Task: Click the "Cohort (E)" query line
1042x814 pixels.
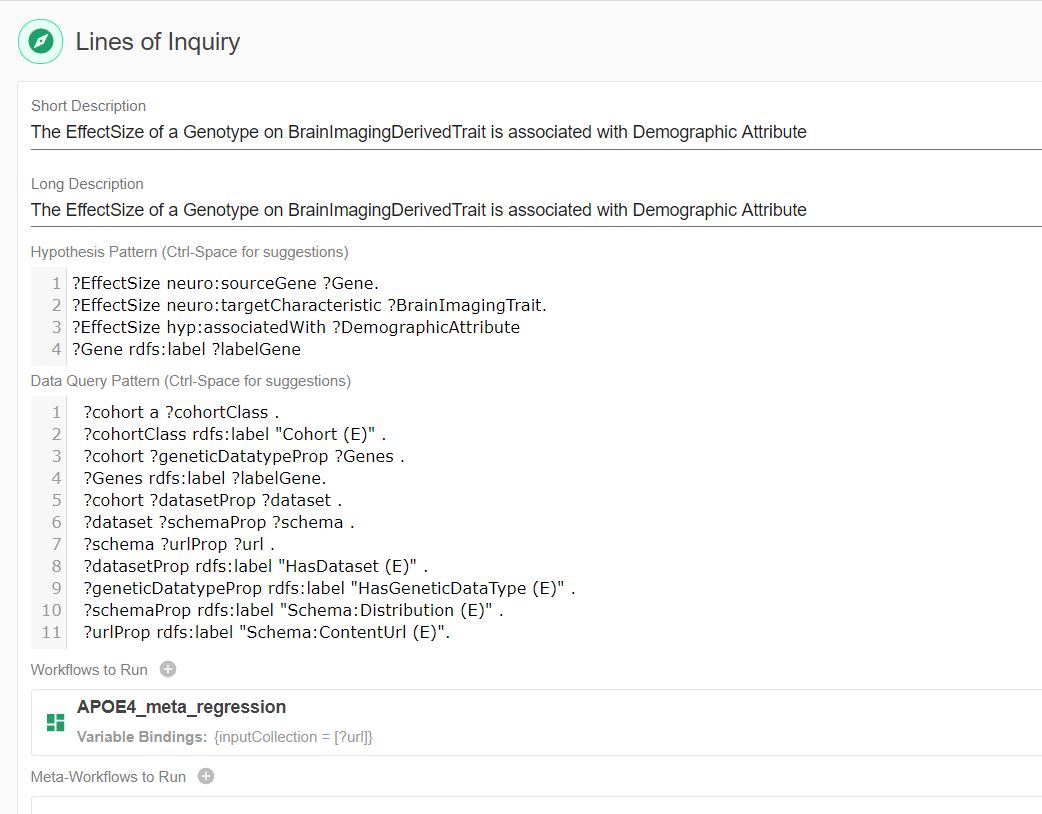Action: click(234, 434)
